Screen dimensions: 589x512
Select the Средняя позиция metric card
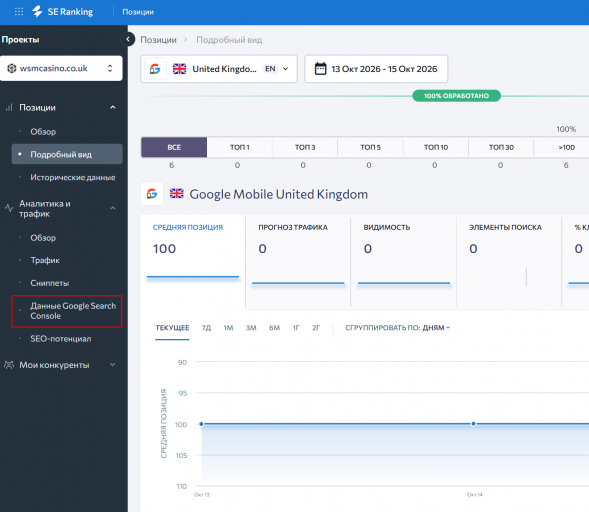click(193, 262)
